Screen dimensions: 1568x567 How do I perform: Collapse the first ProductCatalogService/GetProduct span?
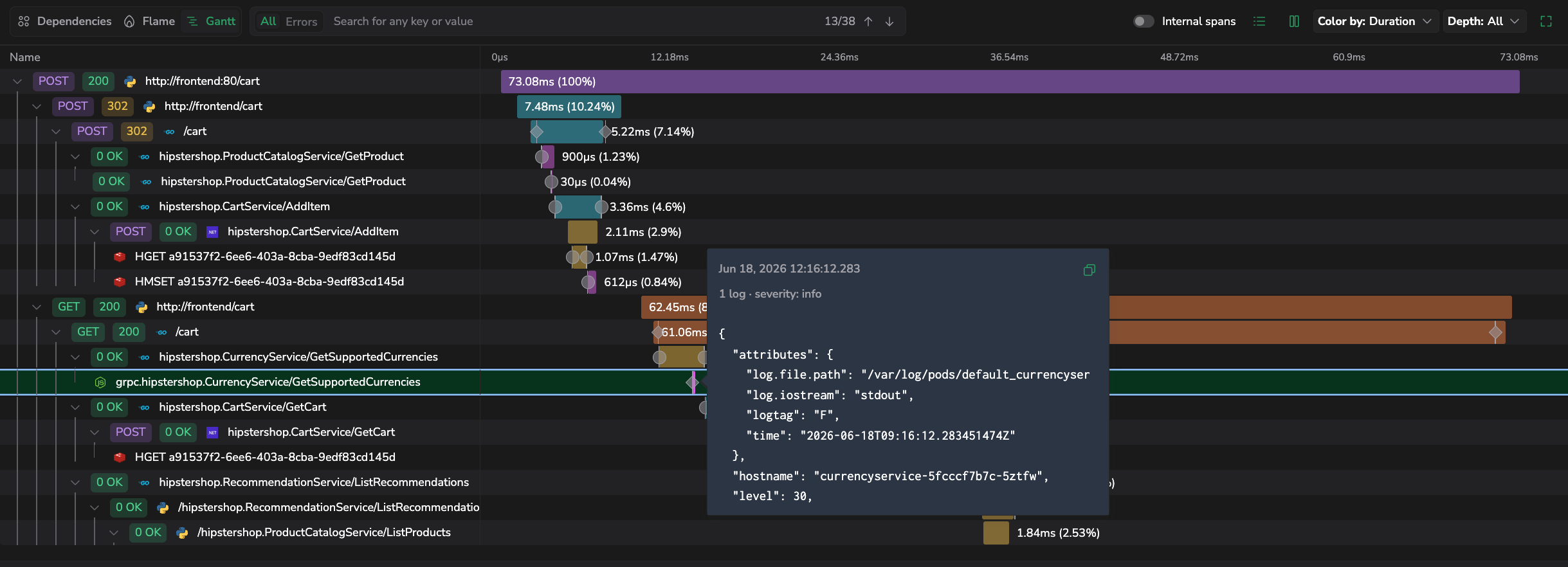pos(75,157)
